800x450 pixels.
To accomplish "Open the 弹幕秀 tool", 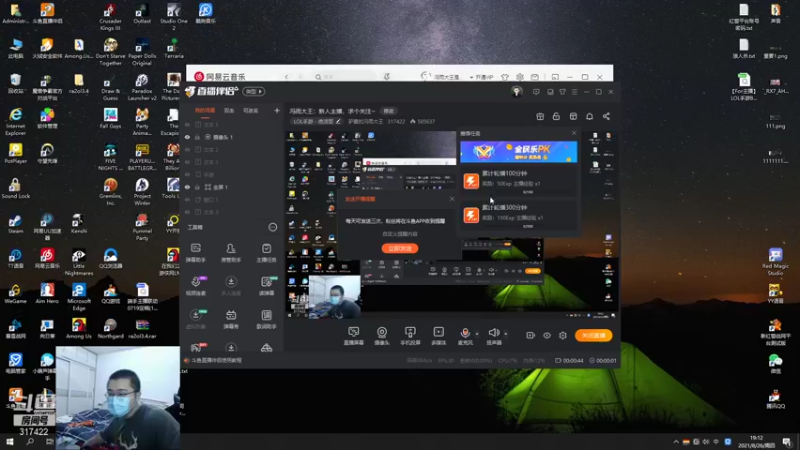I will [231, 319].
